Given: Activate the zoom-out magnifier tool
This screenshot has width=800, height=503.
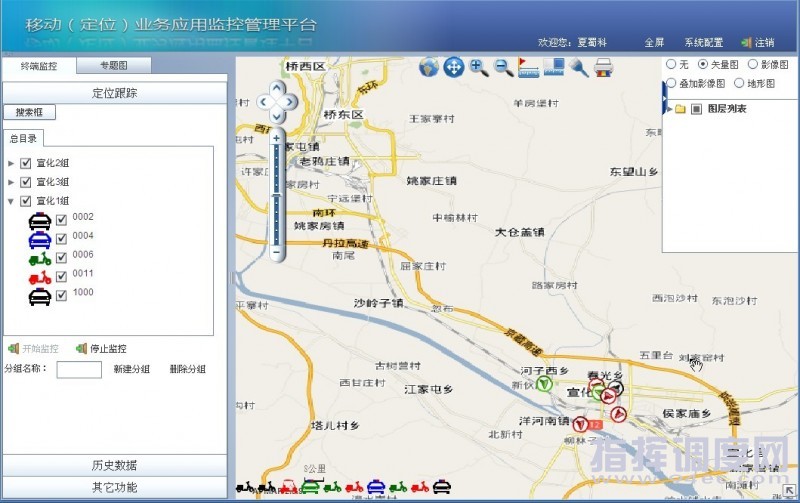Looking at the screenshot, I should pos(503,67).
